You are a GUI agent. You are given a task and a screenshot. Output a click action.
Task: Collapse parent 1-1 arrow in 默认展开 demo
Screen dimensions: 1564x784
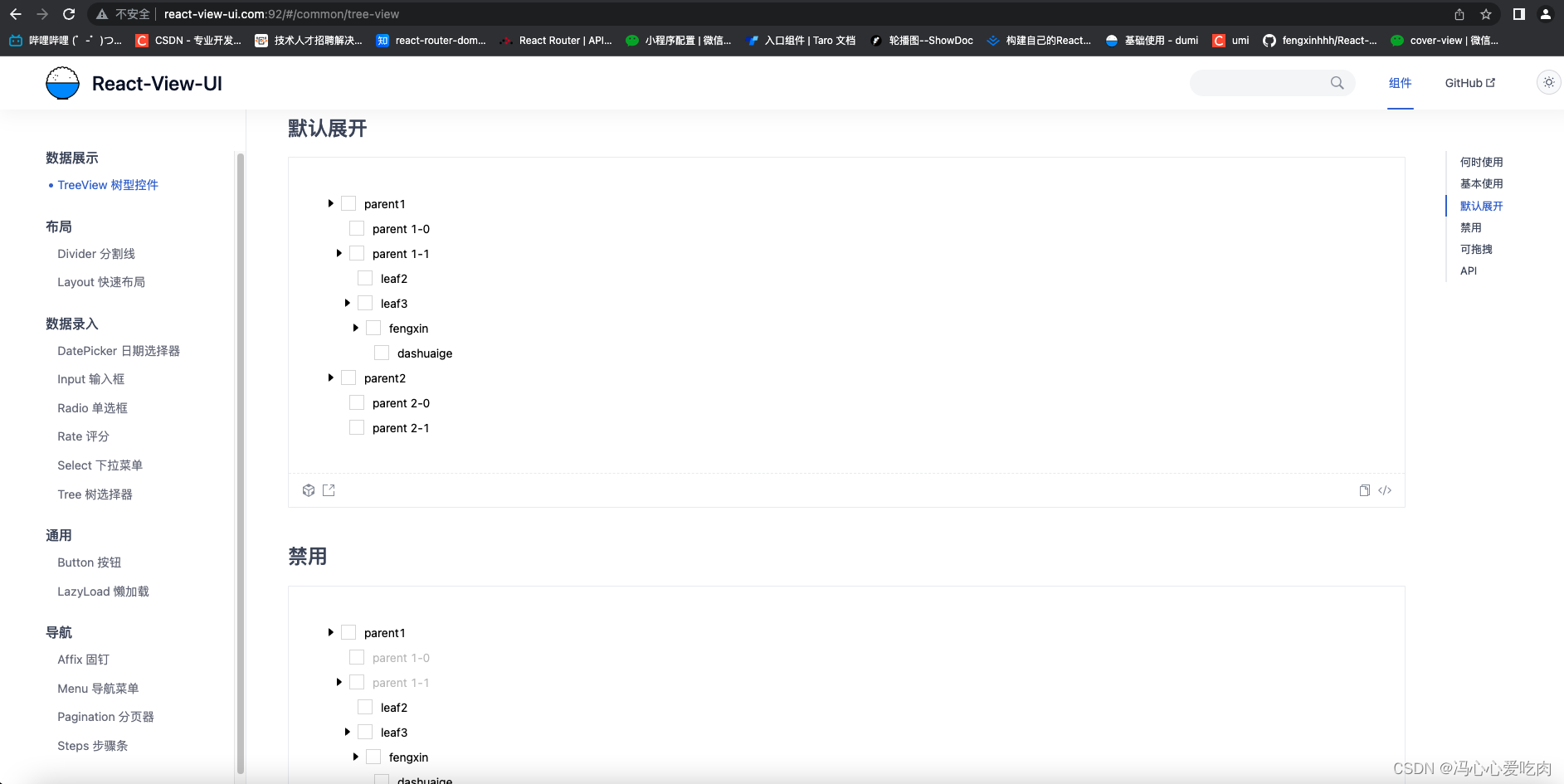pos(339,253)
